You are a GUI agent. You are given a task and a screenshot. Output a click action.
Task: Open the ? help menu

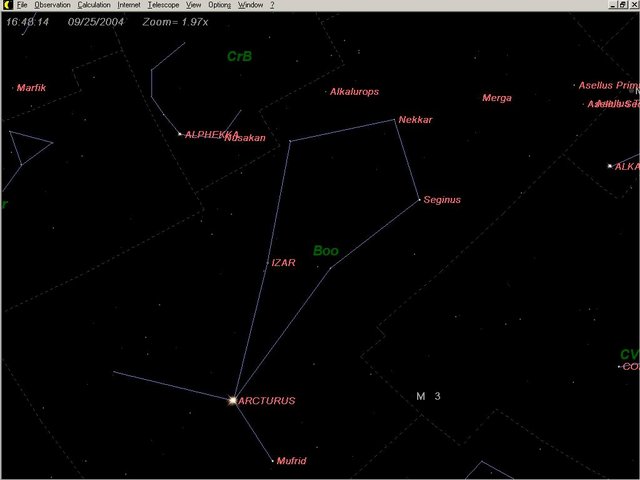coord(271,5)
